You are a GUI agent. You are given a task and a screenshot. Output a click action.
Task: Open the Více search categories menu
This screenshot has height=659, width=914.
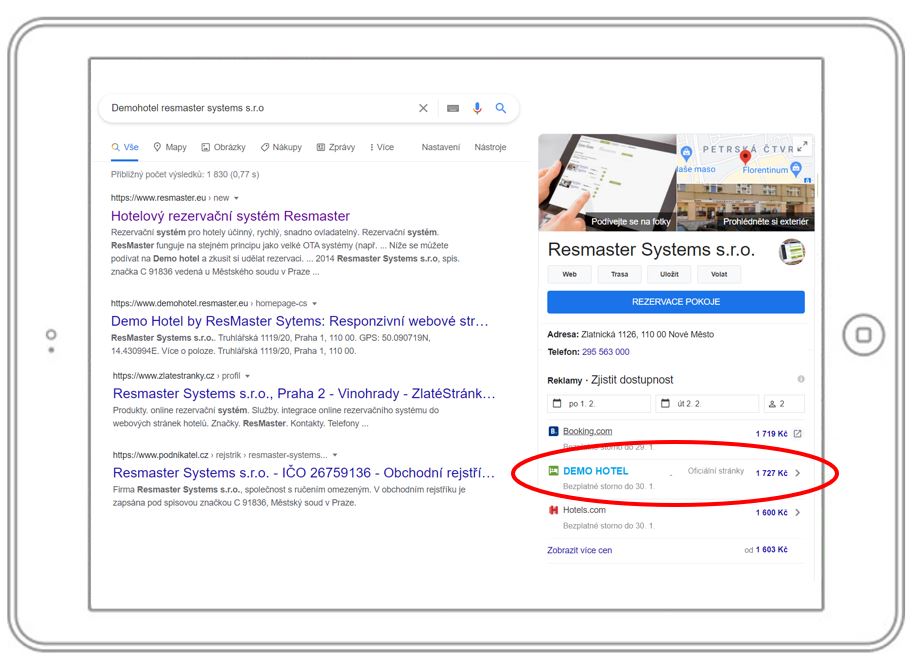pos(382,147)
